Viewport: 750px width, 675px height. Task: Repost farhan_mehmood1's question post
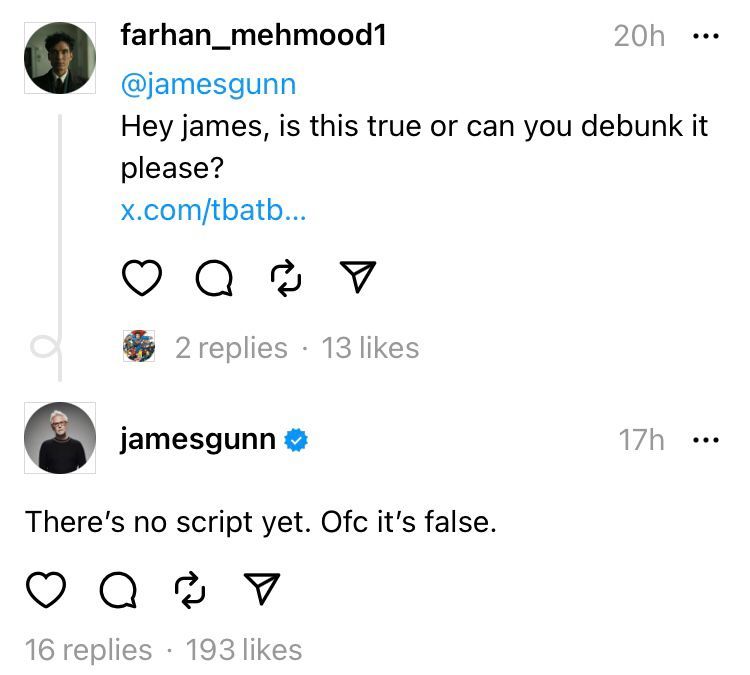pos(286,279)
